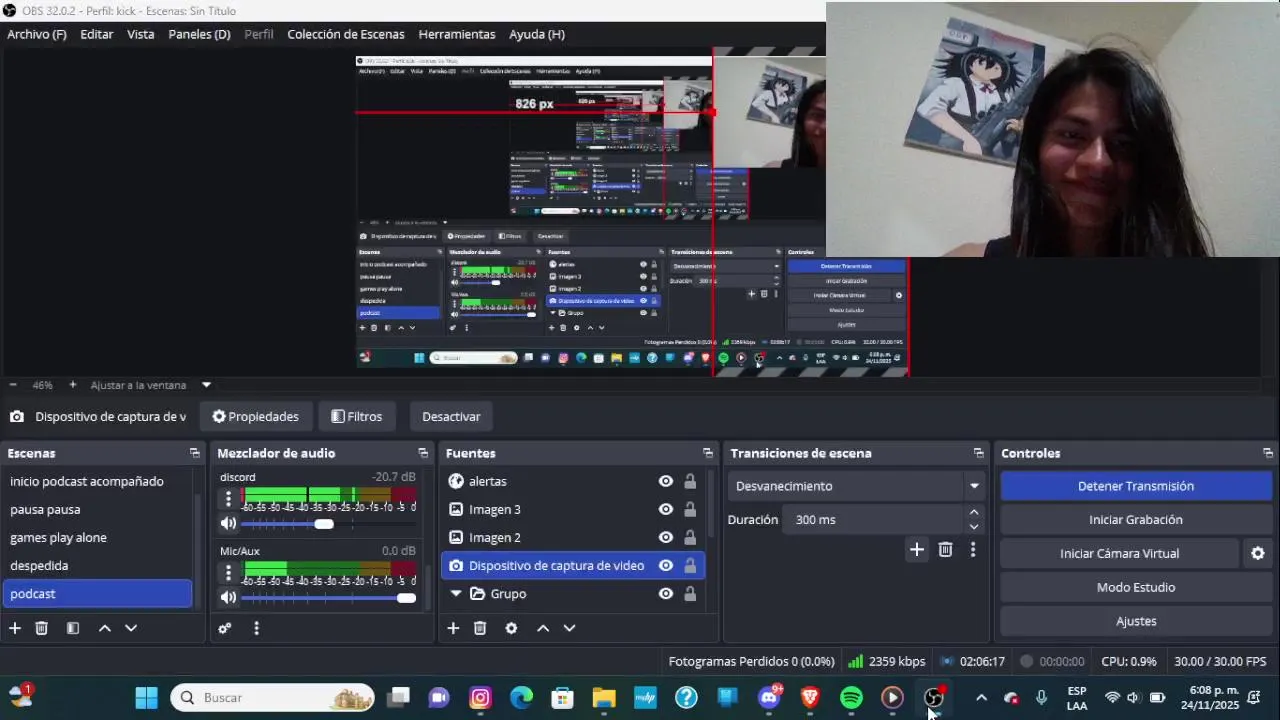Open advanced audio properties gears icon
Screen dimensions: 1280x720
[225, 628]
